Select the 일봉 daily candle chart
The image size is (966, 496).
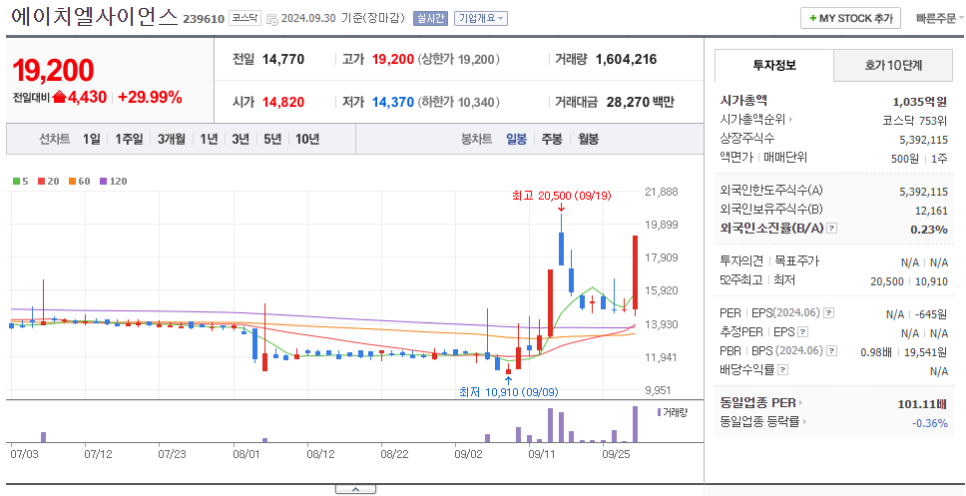coord(516,139)
